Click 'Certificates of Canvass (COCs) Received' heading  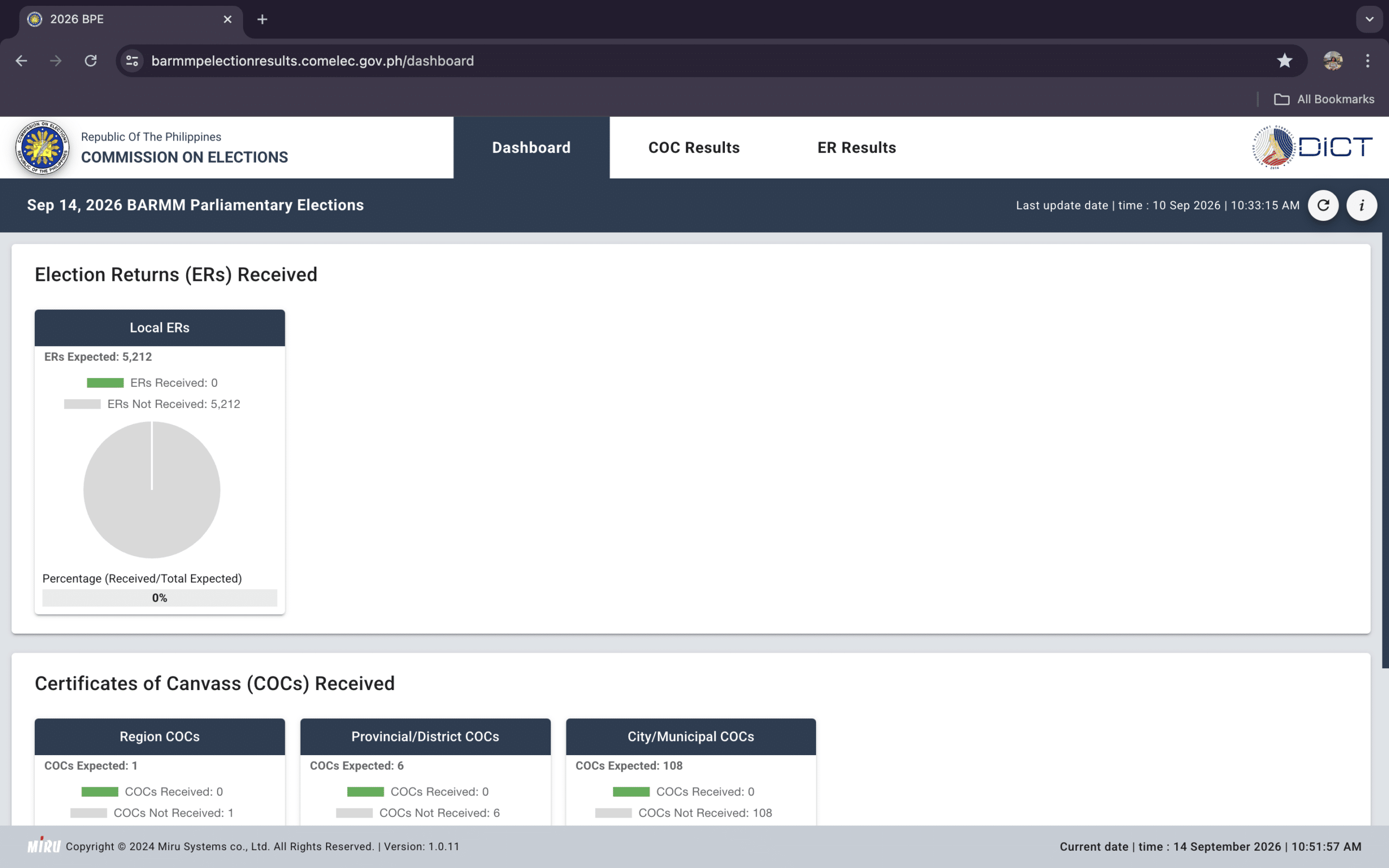[x=215, y=683]
